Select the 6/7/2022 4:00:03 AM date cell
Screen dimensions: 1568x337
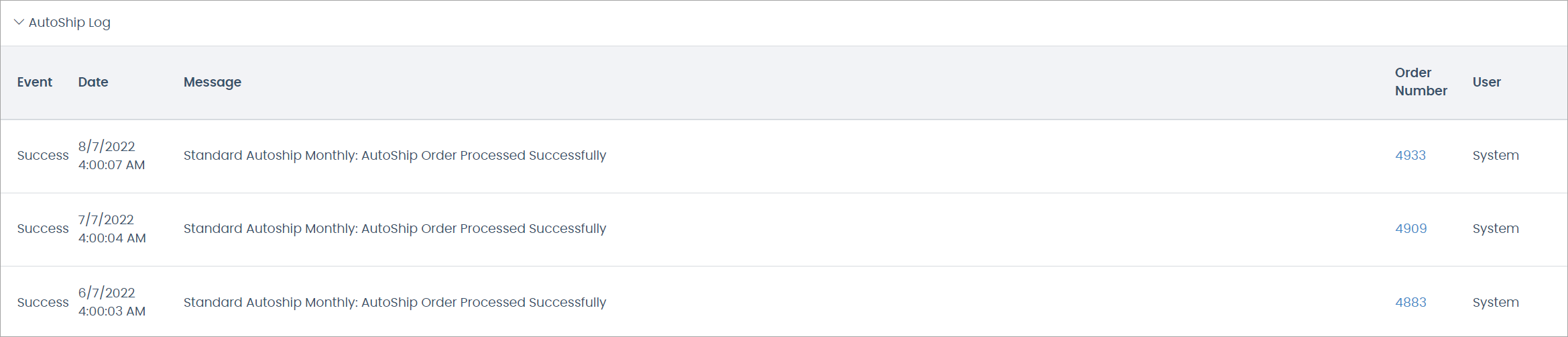point(111,302)
